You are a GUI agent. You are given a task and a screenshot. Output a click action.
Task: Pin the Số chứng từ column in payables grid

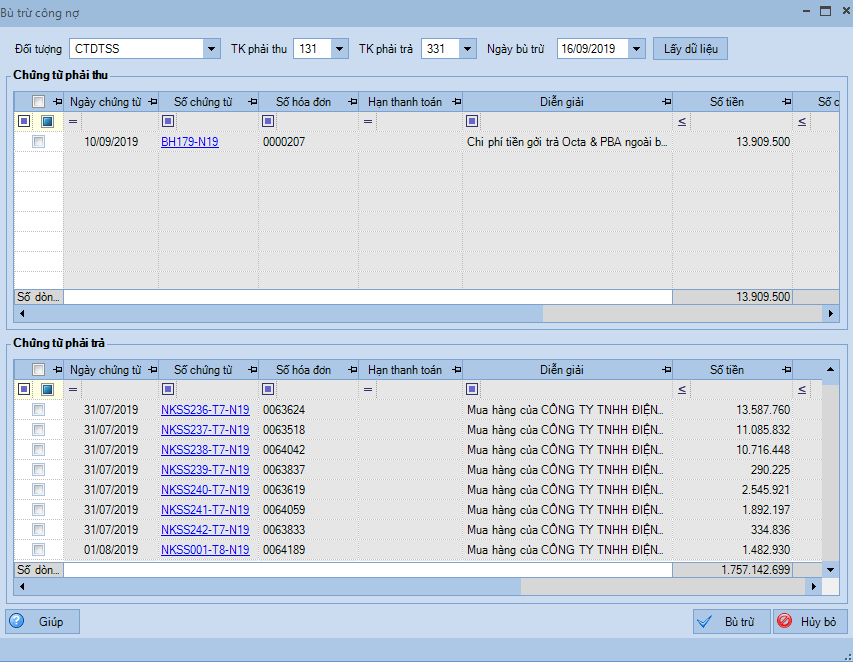(x=252, y=370)
